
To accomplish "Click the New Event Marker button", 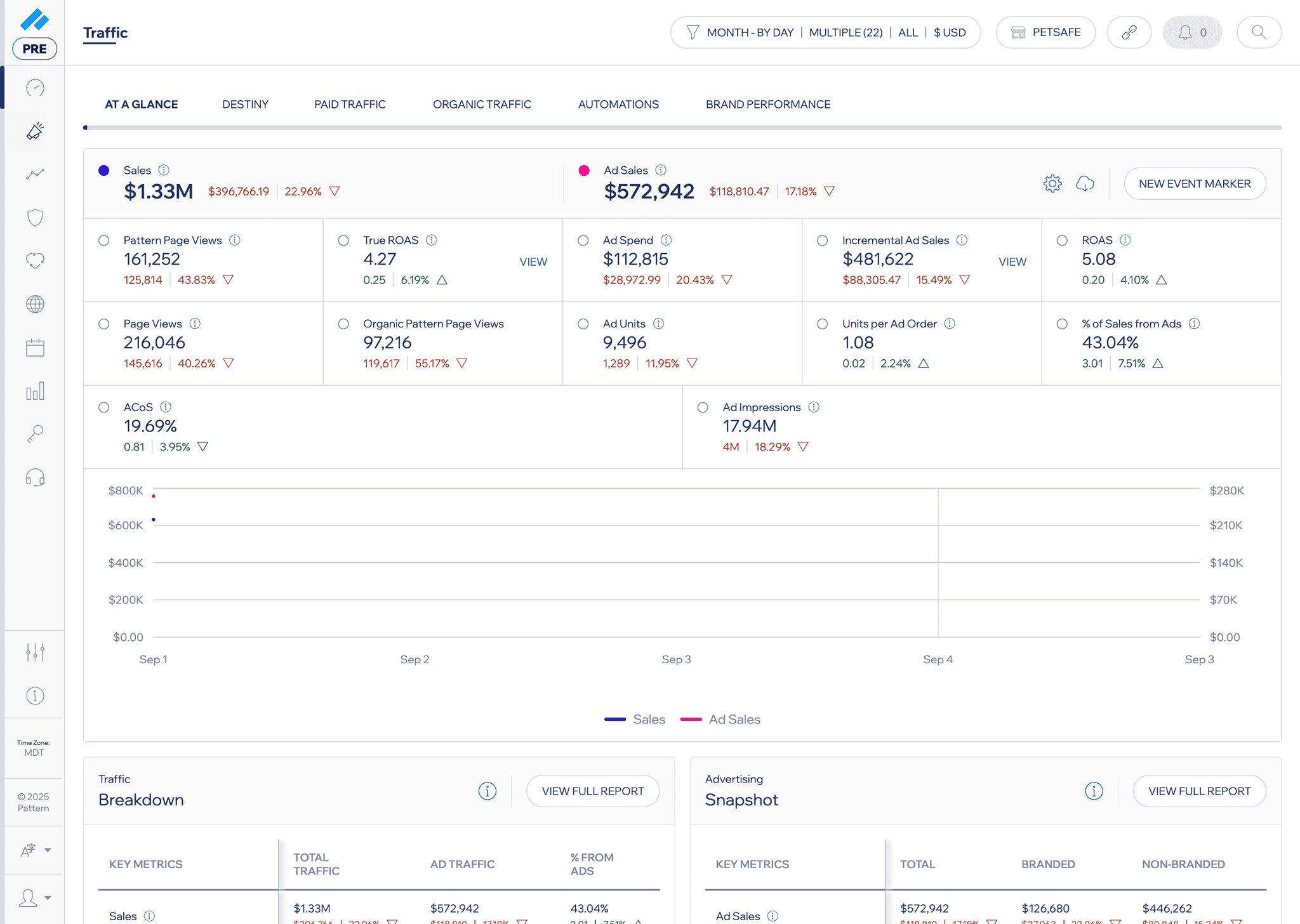I will point(1194,183).
